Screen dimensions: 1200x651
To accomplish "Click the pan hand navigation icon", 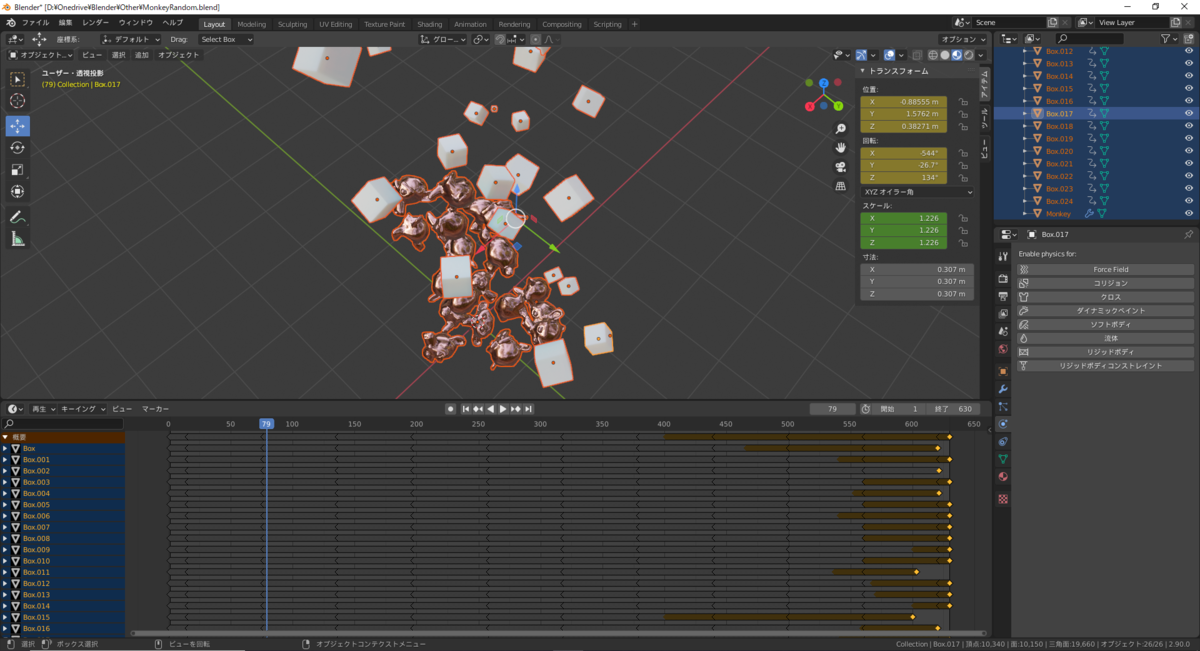I will (841, 147).
